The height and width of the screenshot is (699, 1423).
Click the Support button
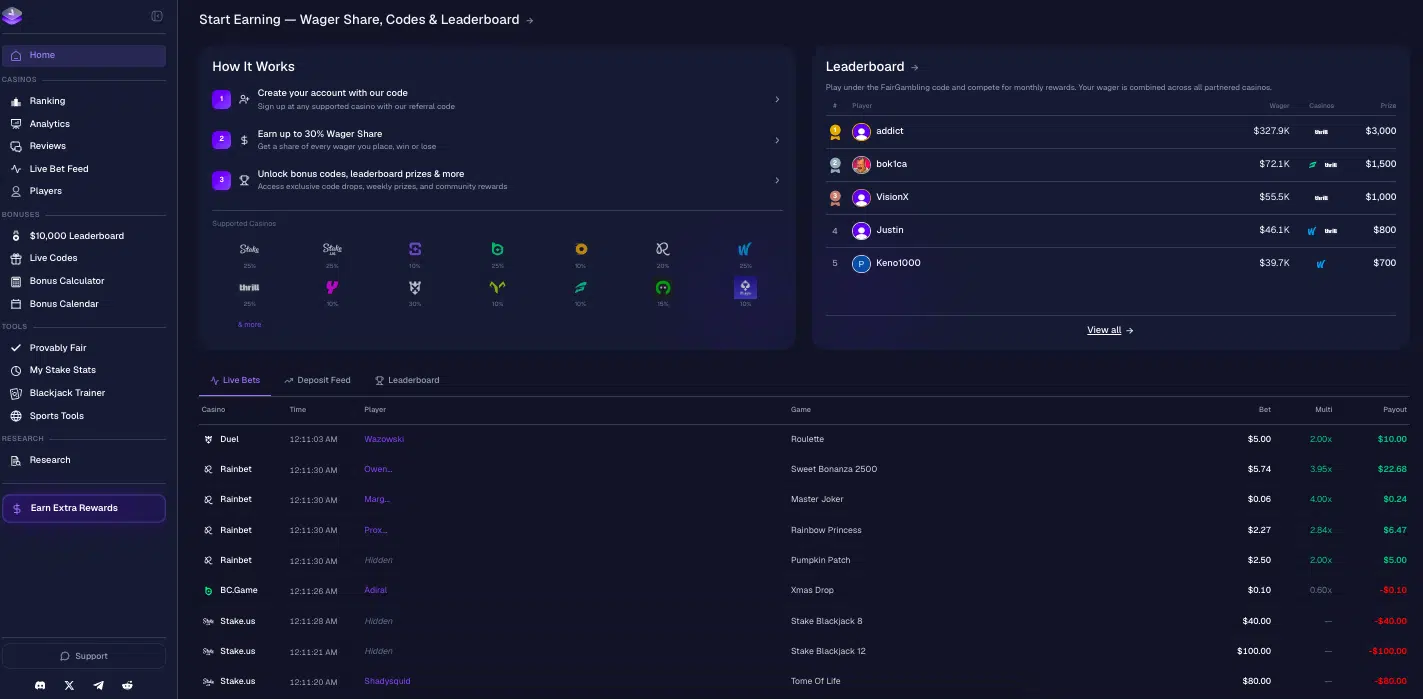(x=84, y=656)
